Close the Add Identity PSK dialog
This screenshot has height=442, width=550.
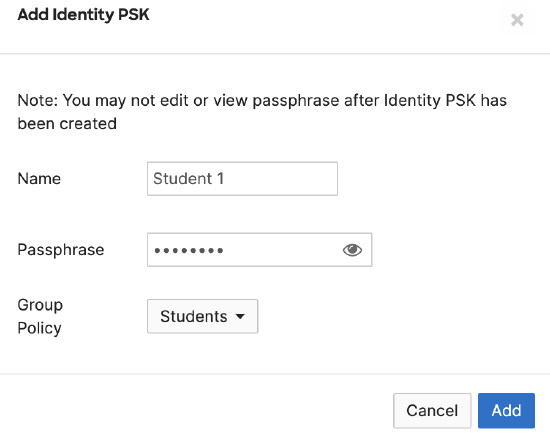point(517,20)
